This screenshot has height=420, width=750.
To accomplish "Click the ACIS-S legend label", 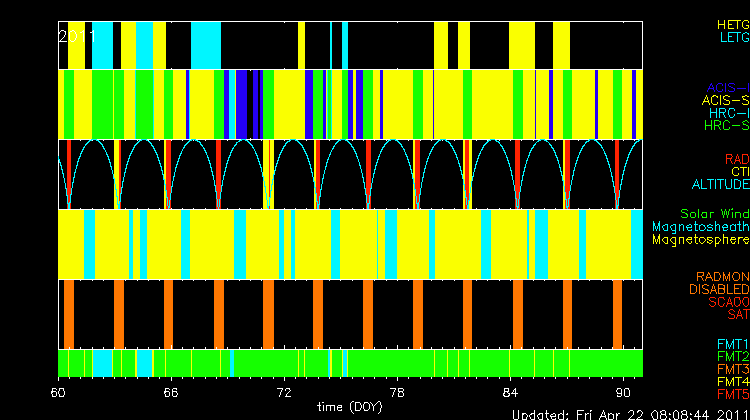I will (725, 100).
